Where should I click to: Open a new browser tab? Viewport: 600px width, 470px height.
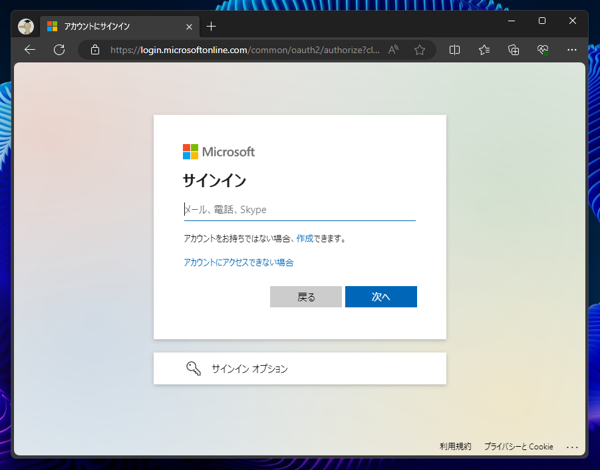[211, 26]
